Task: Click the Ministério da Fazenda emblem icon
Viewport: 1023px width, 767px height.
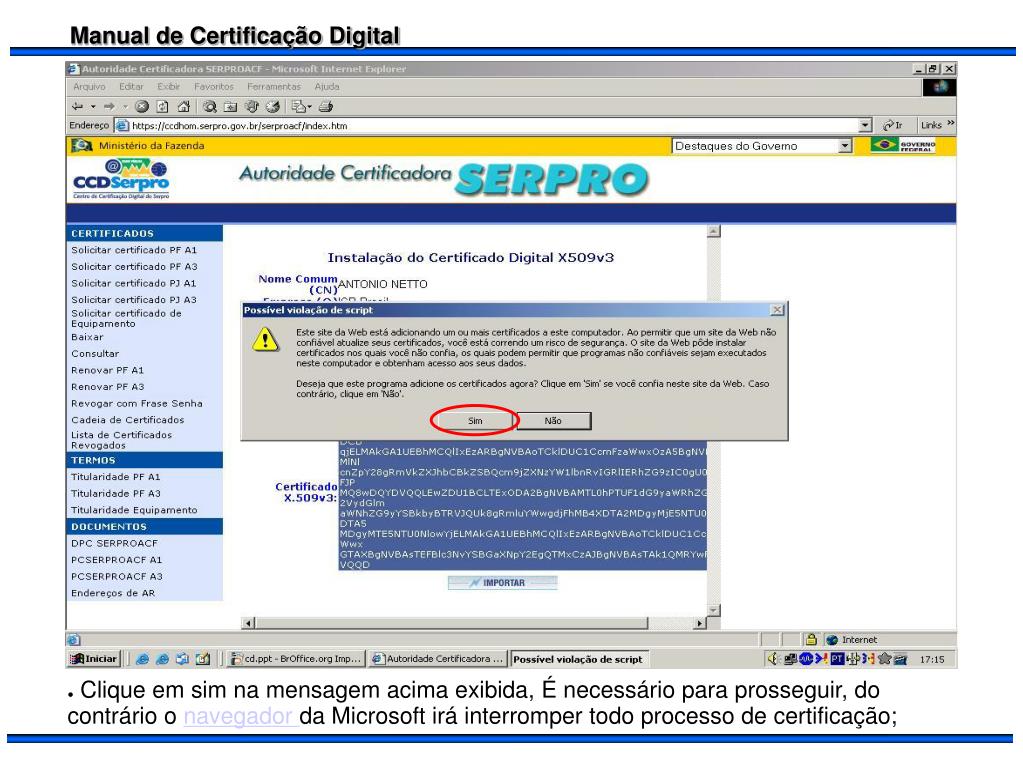Action: click(82, 145)
